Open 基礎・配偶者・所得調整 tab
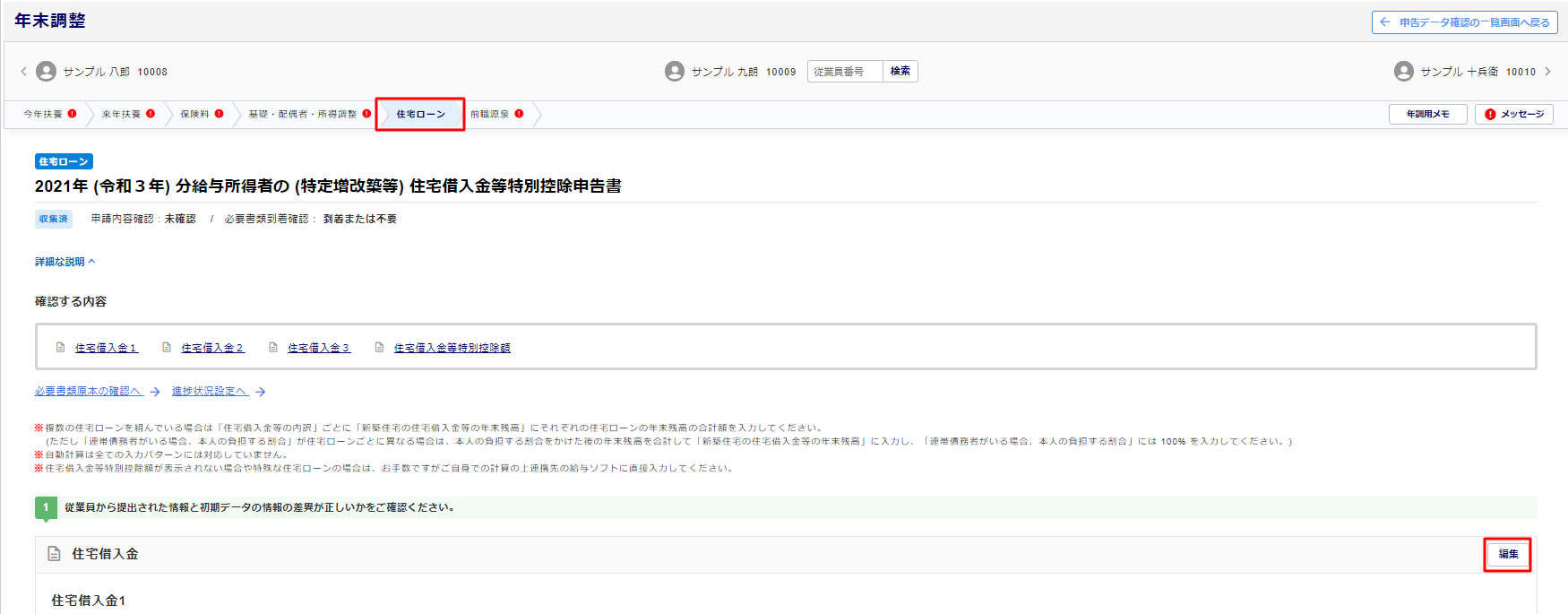1568x614 pixels. click(303, 114)
